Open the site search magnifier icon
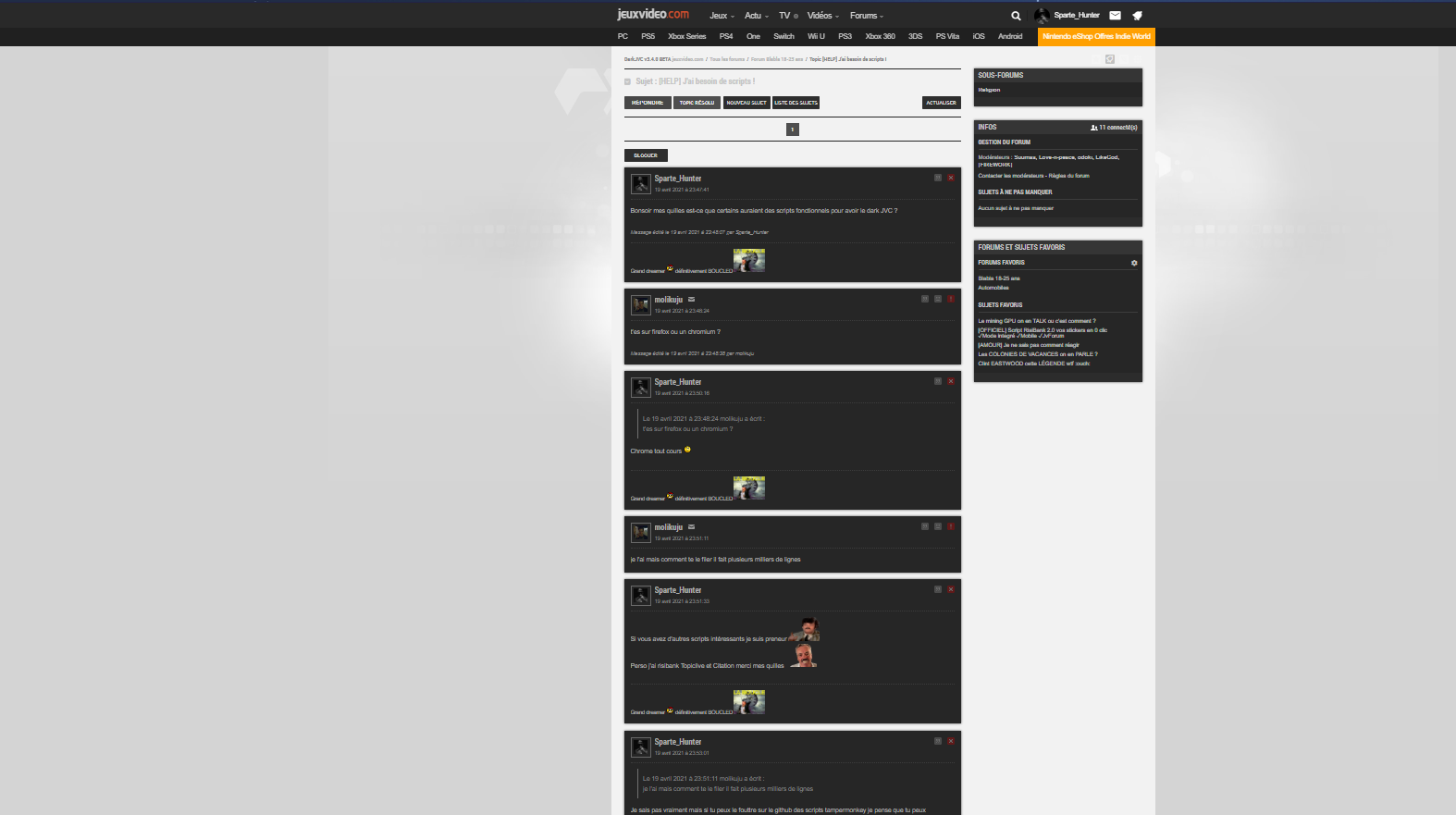 1016,16
